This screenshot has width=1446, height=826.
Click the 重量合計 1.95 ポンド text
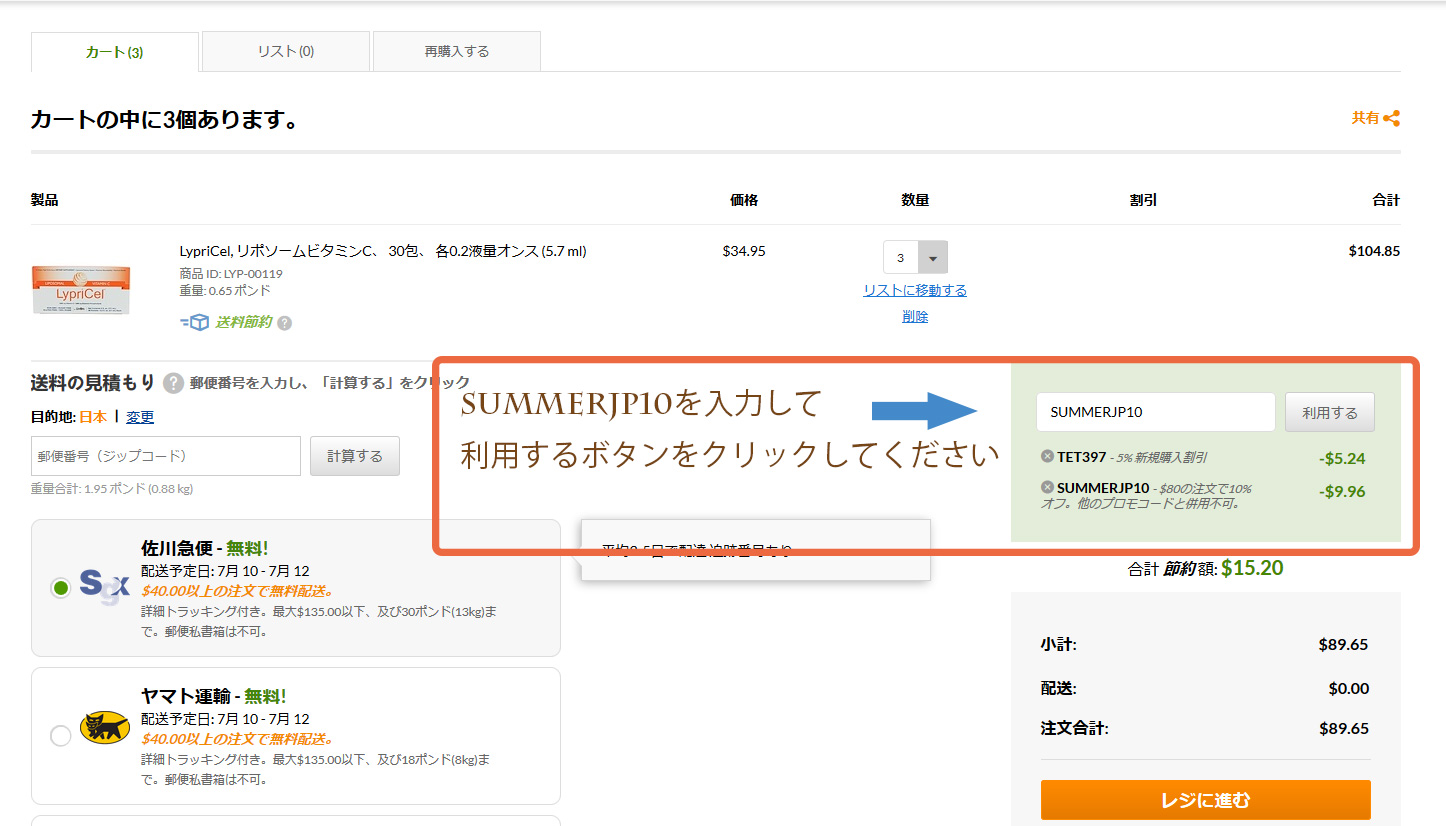(112, 489)
